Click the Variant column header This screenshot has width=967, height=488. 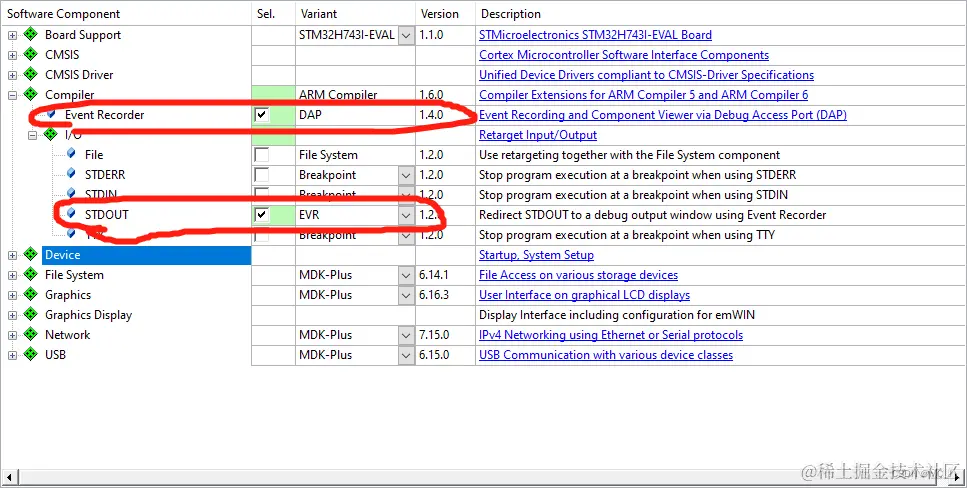(355, 14)
